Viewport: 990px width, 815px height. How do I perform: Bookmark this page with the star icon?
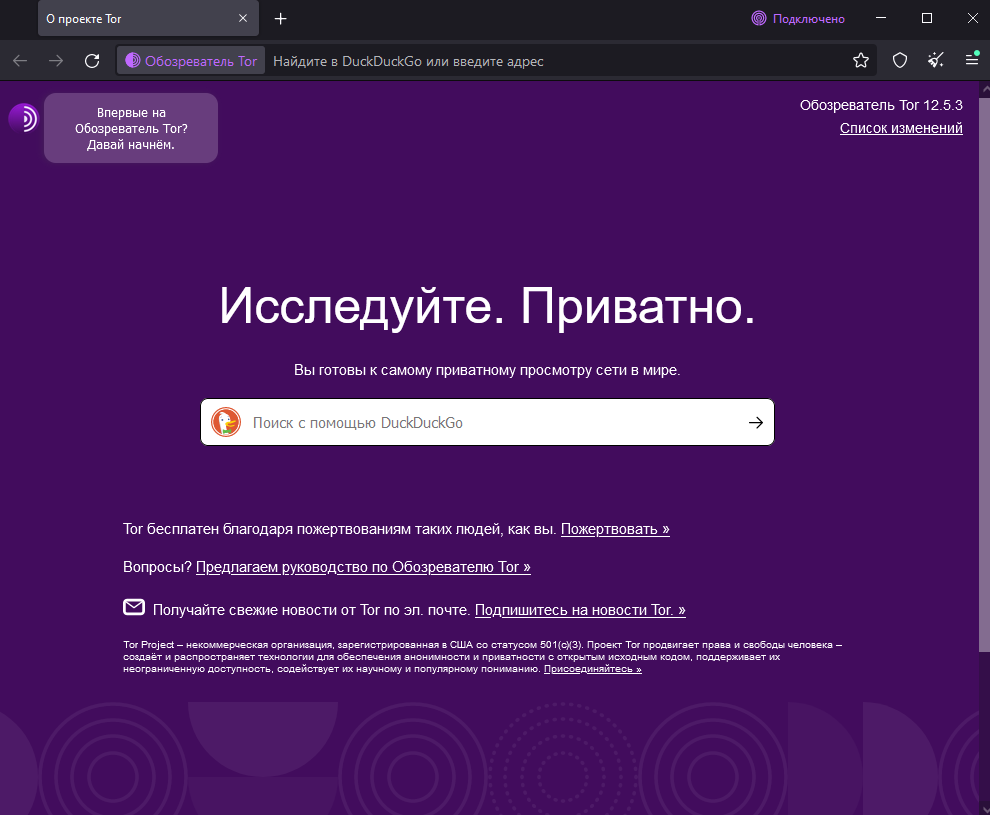tap(861, 61)
